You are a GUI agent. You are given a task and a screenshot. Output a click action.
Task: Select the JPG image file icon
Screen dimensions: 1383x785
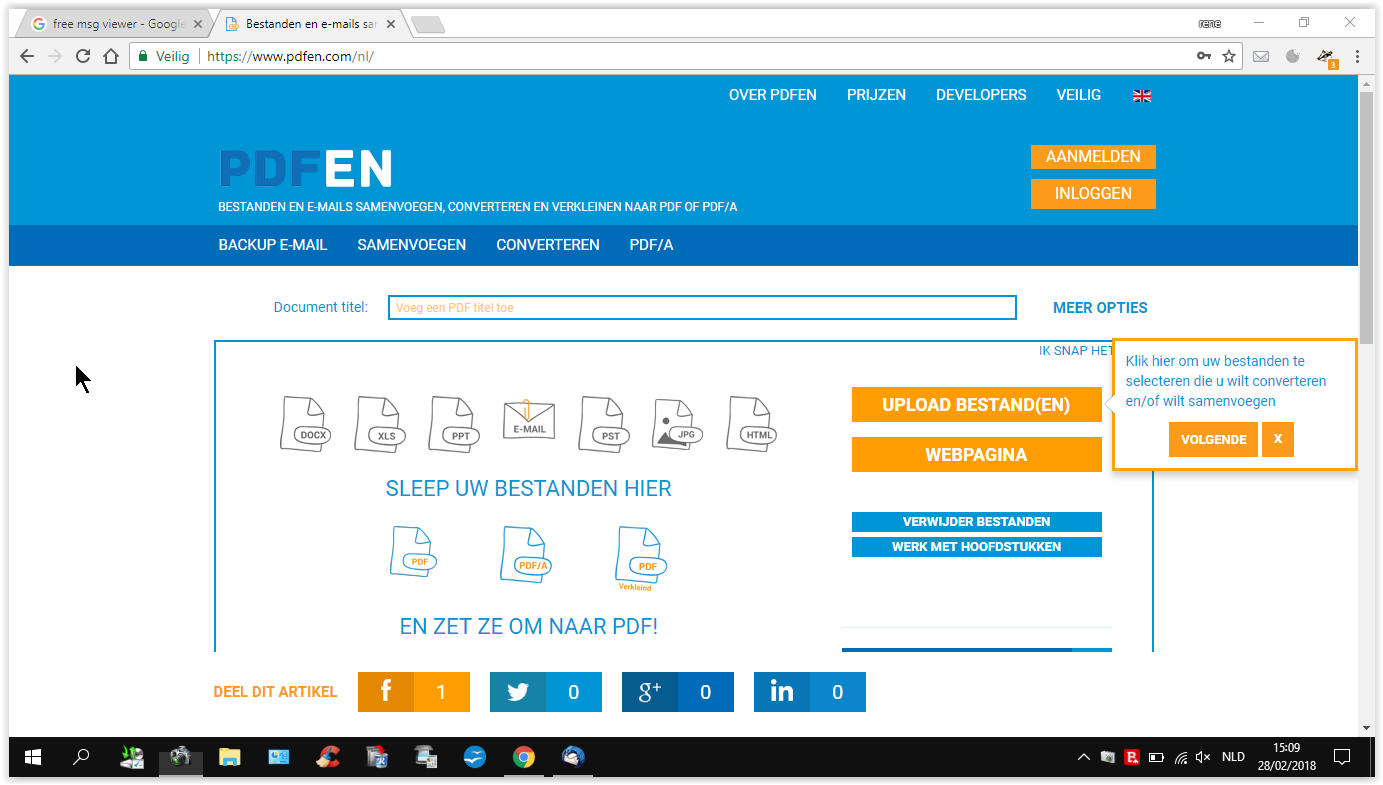[676, 424]
